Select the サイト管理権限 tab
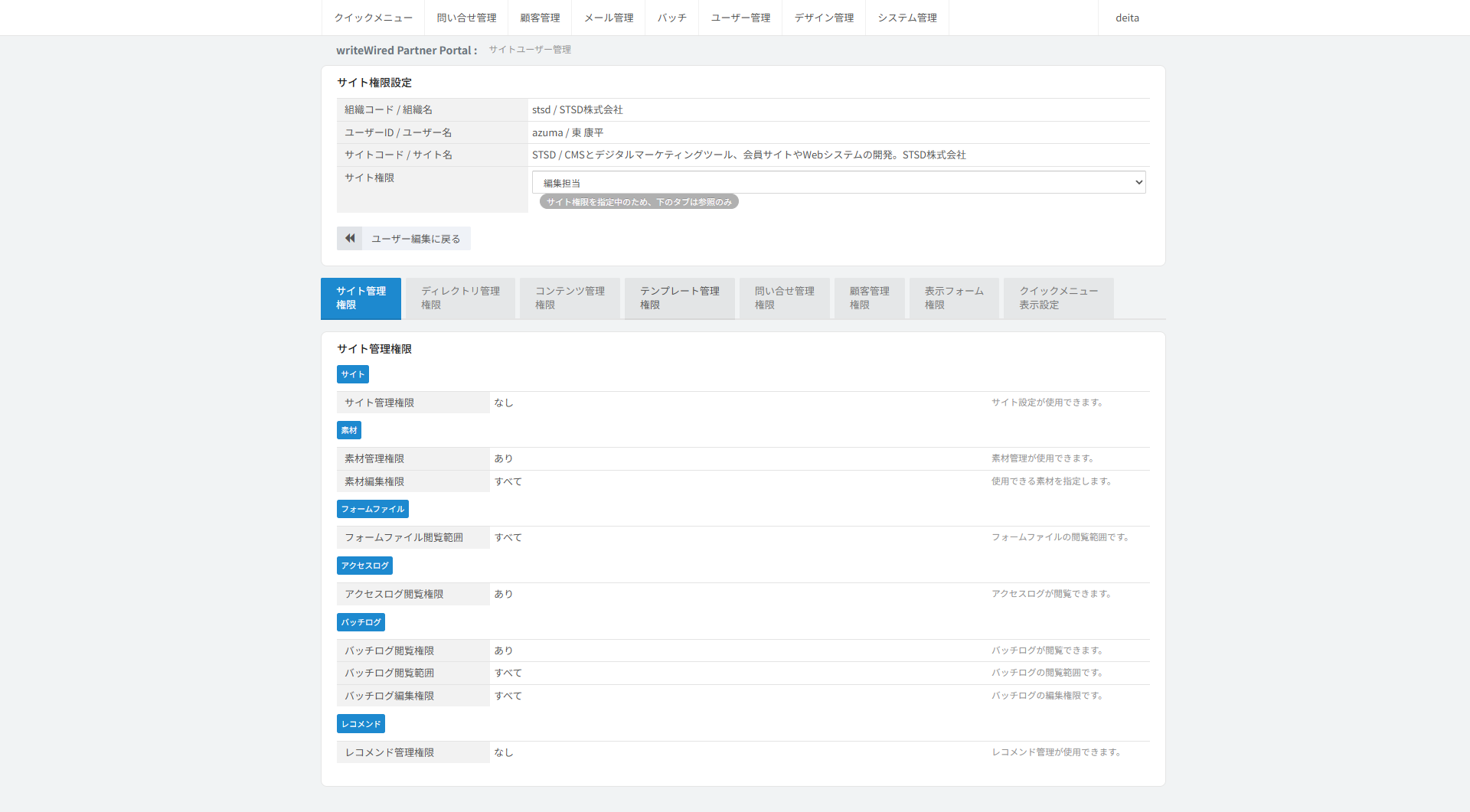The image size is (1470, 812). pyautogui.click(x=361, y=298)
